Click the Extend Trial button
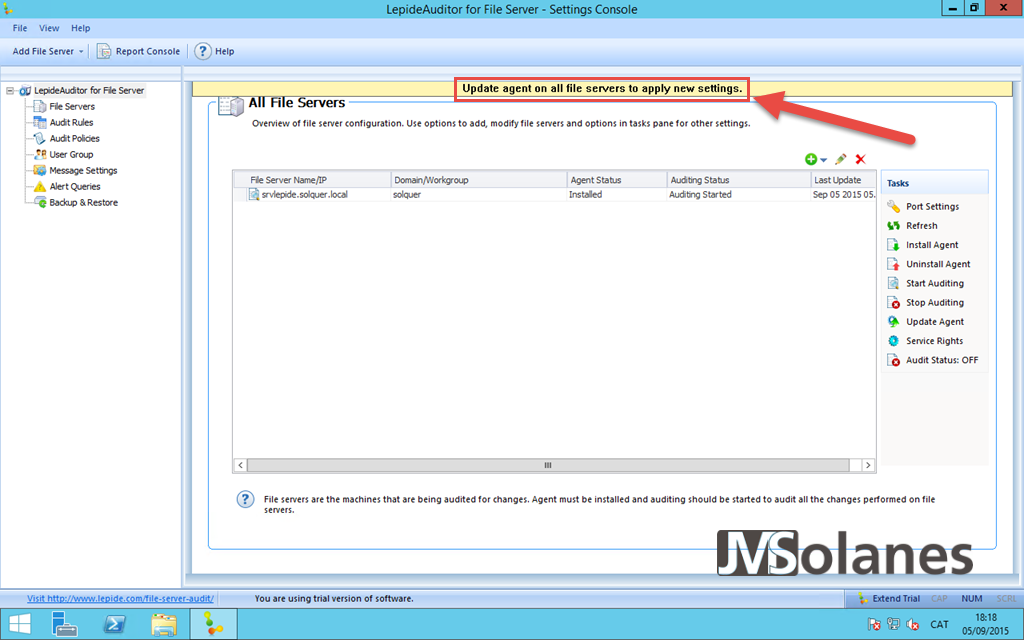This screenshot has height=640, width=1024. (889, 598)
